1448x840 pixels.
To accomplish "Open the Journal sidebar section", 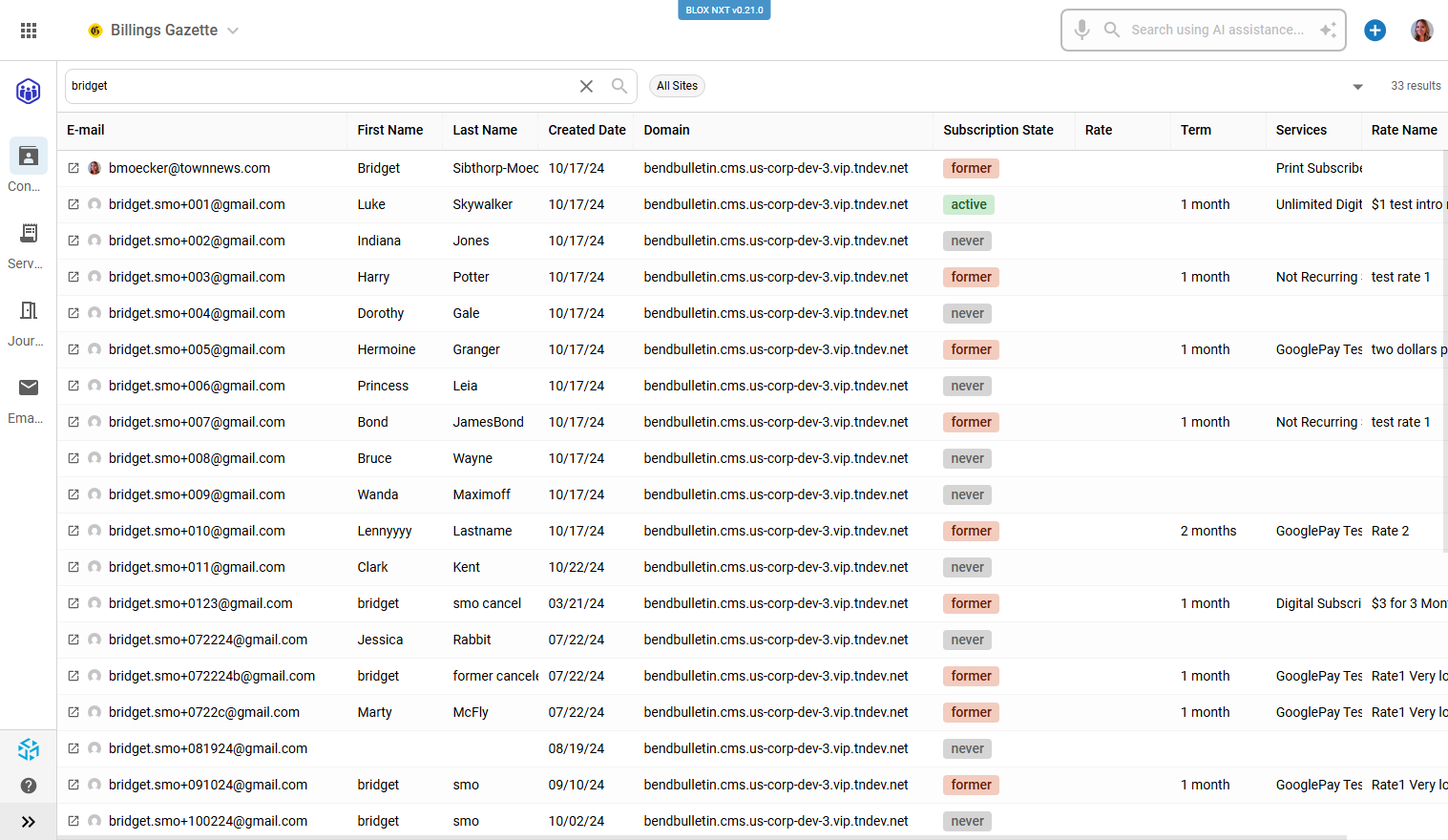I will coord(29,322).
